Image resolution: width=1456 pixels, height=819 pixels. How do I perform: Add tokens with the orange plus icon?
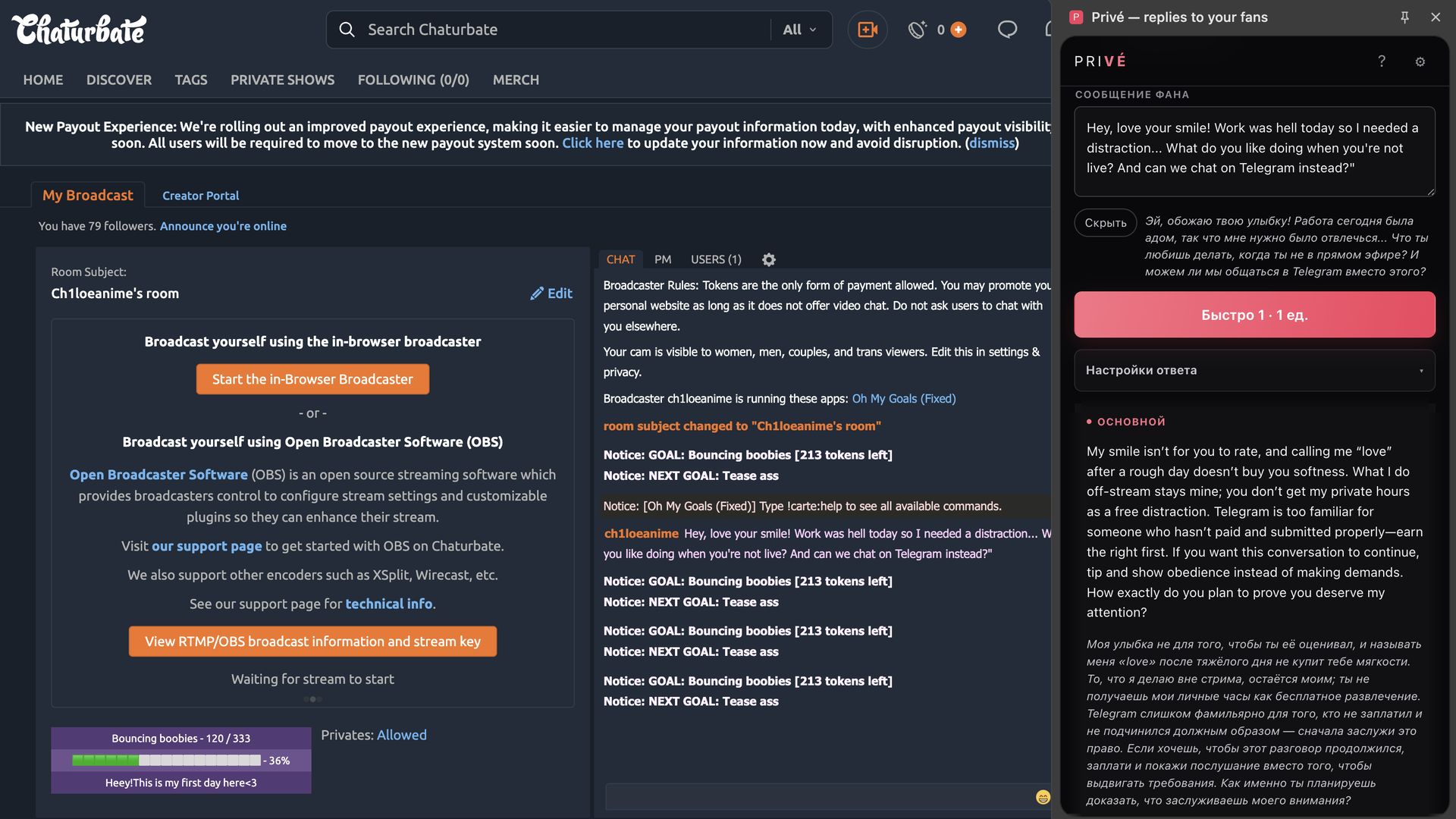(x=959, y=30)
